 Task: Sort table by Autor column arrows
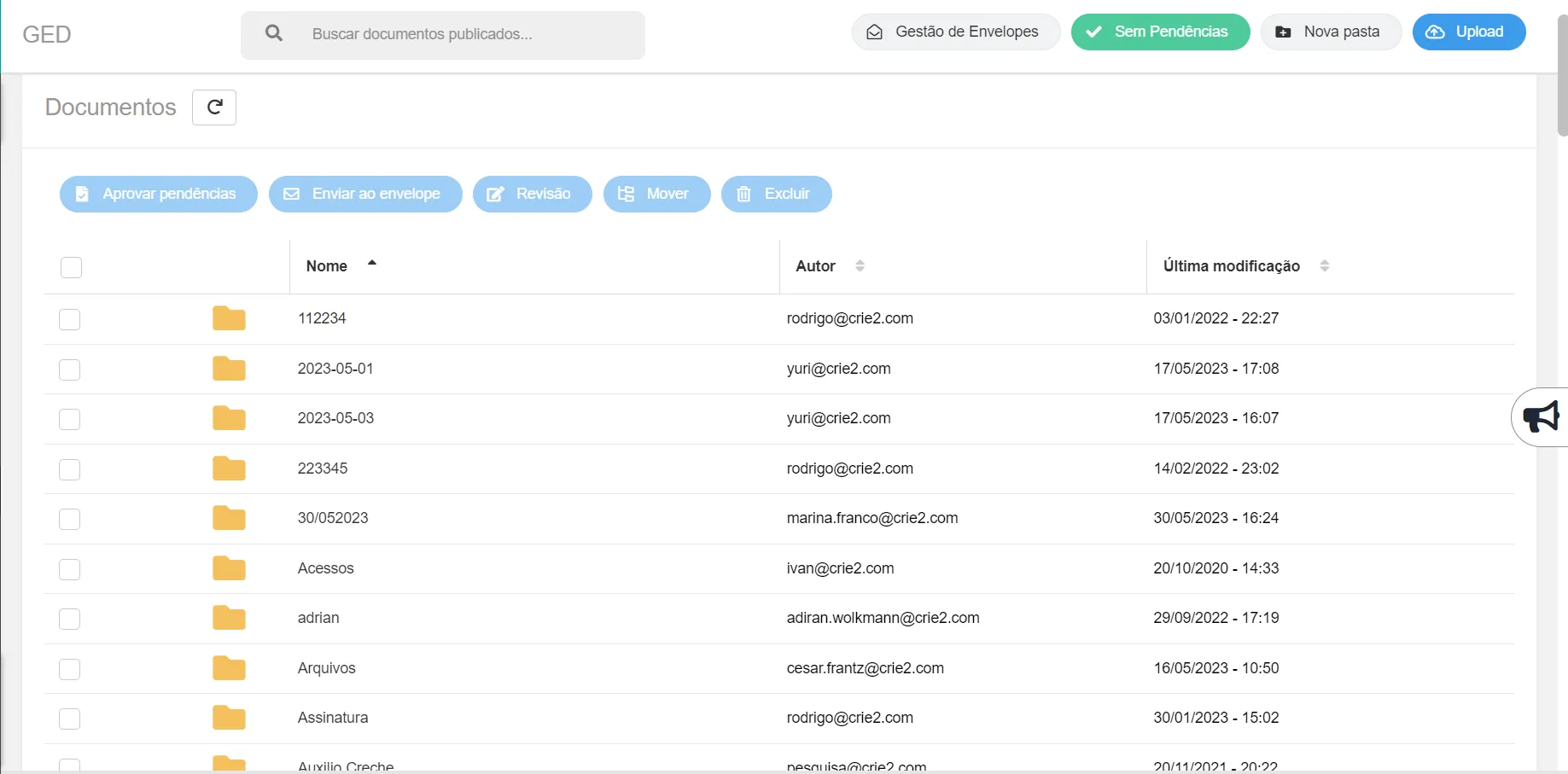click(860, 265)
